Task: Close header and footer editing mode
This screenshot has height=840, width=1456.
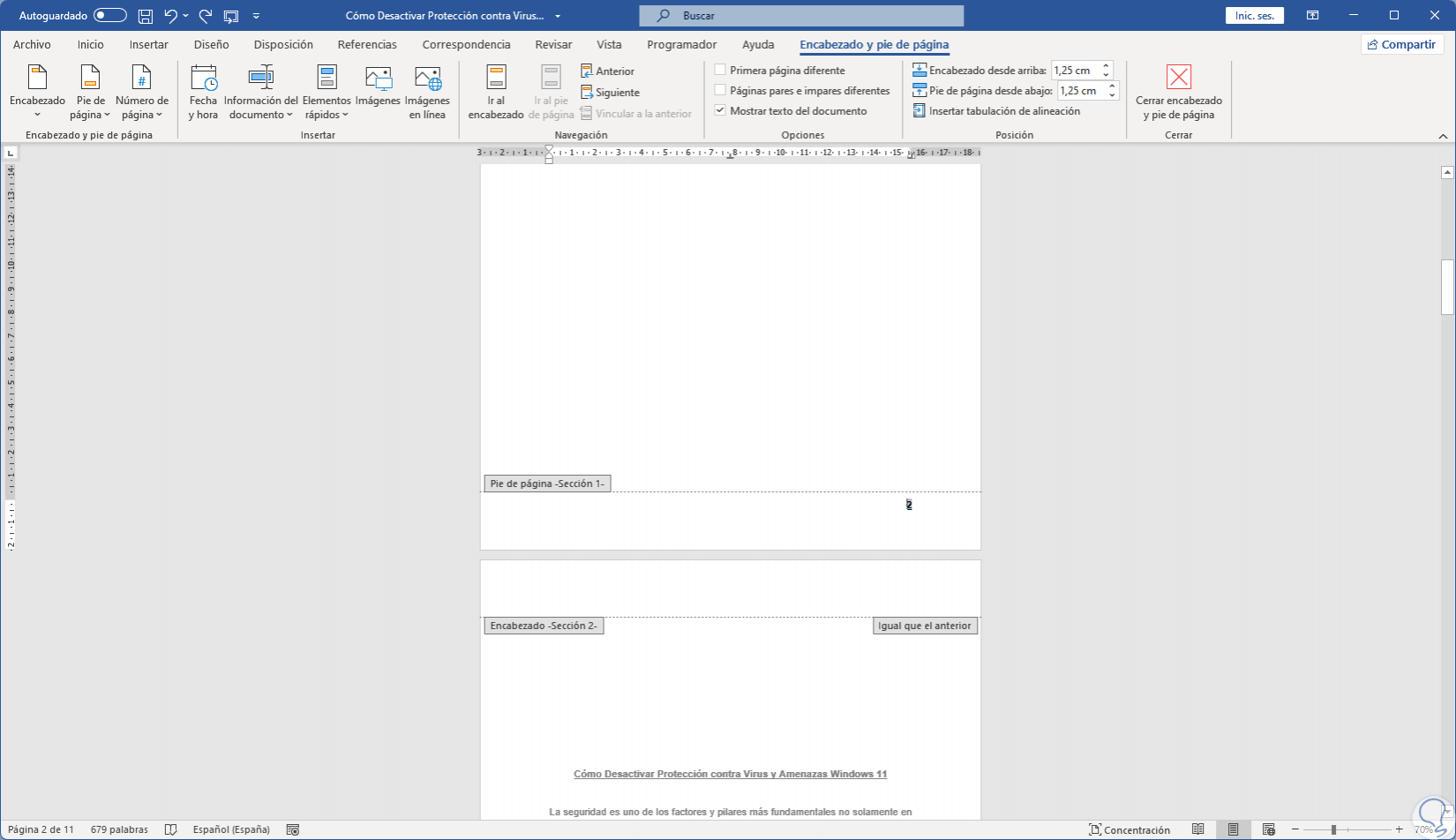Action: coord(1179,92)
